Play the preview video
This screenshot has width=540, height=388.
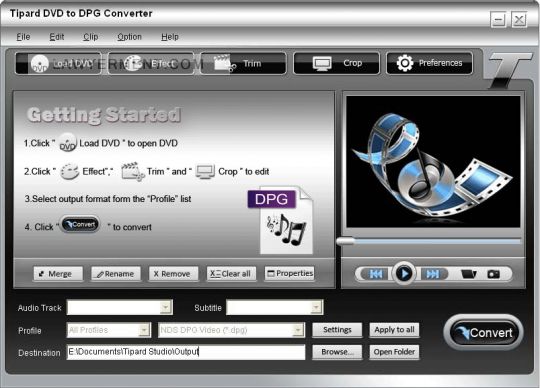pyautogui.click(x=404, y=274)
